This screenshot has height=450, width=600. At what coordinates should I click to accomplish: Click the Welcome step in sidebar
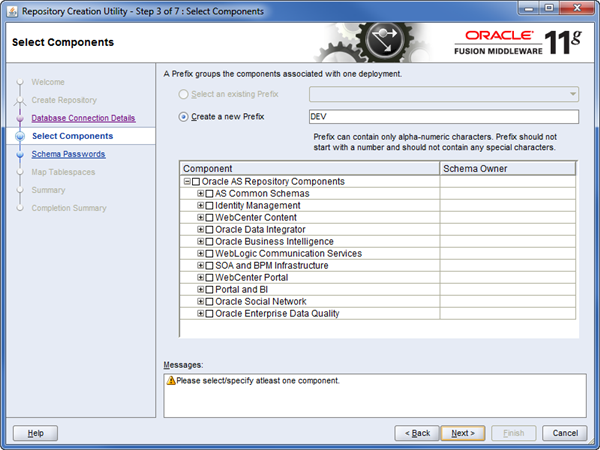tap(48, 82)
